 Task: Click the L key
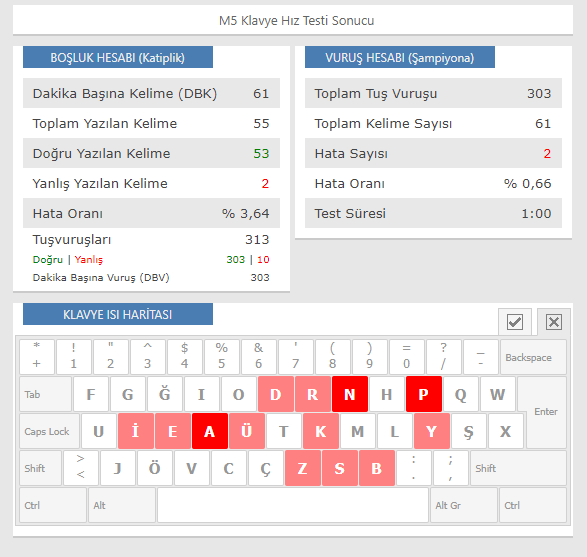(395, 431)
